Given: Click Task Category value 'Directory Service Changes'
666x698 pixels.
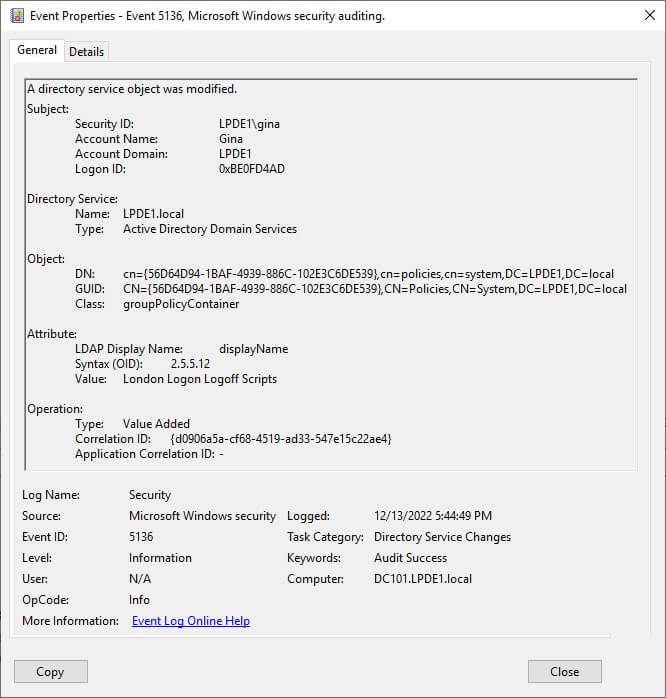Looking at the screenshot, I should point(442,537).
